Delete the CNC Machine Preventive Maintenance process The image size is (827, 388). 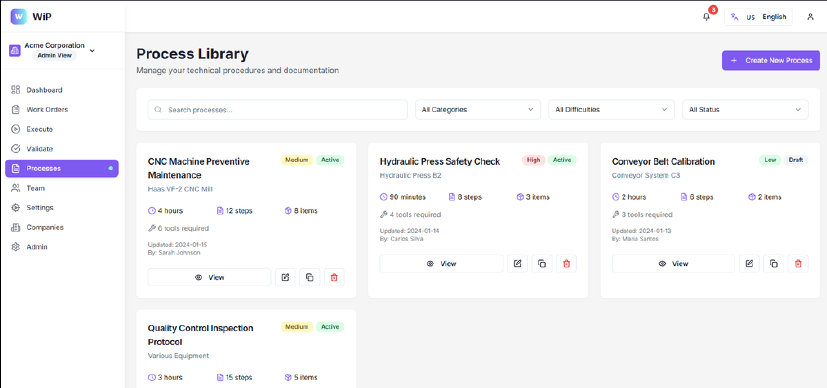pos(334,277)
